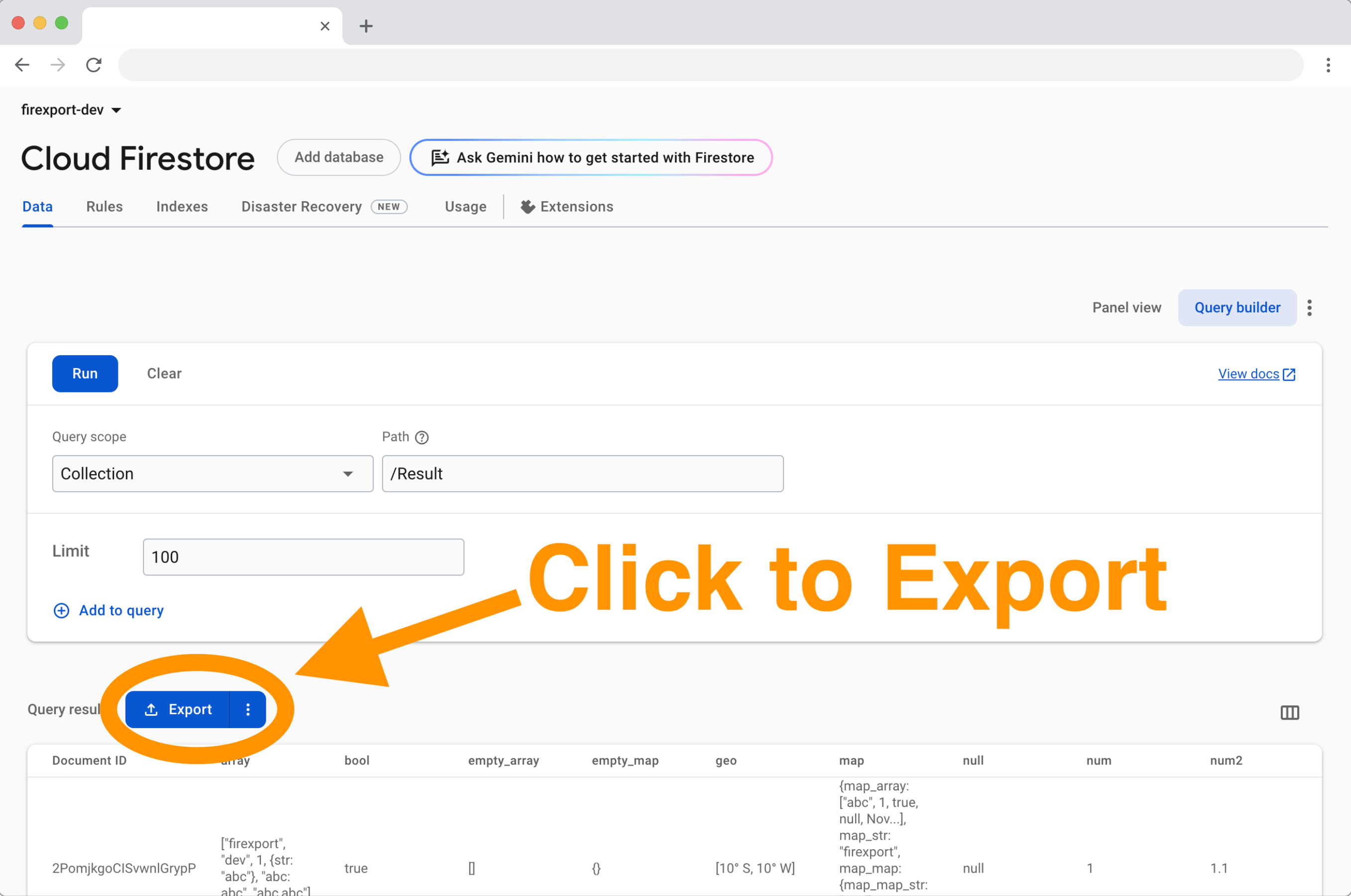Click the Limit number input field
The image size is (1351, 896).
click(x=302, y=556)
